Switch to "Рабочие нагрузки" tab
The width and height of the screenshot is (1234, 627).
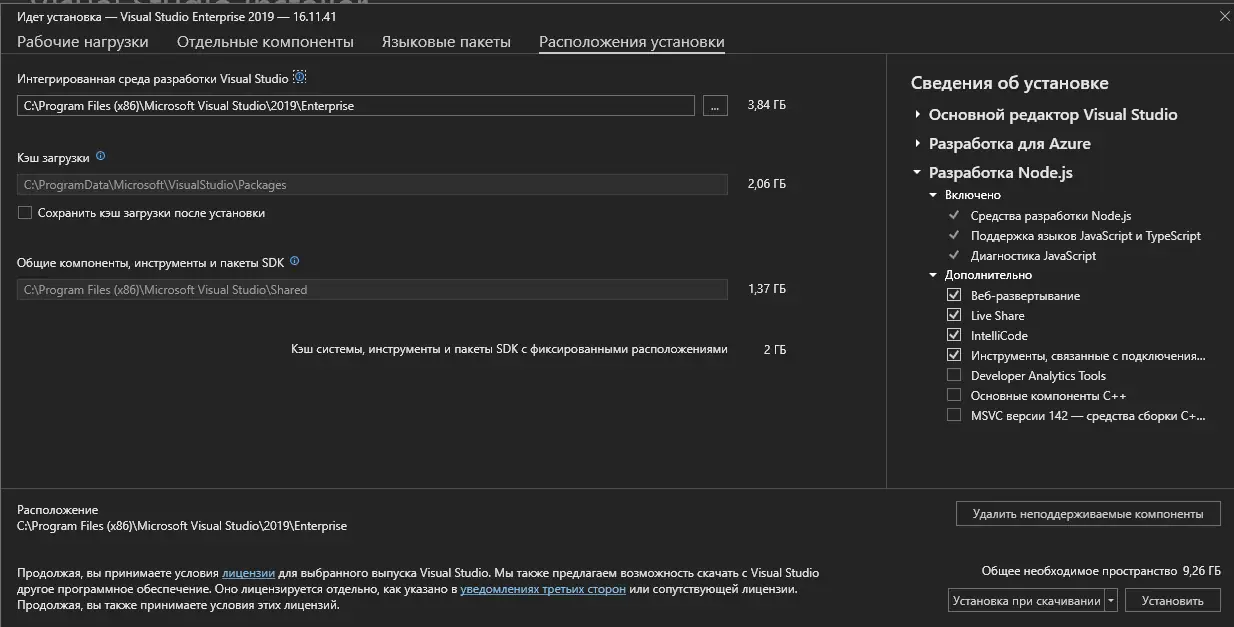tap(83, 42)
